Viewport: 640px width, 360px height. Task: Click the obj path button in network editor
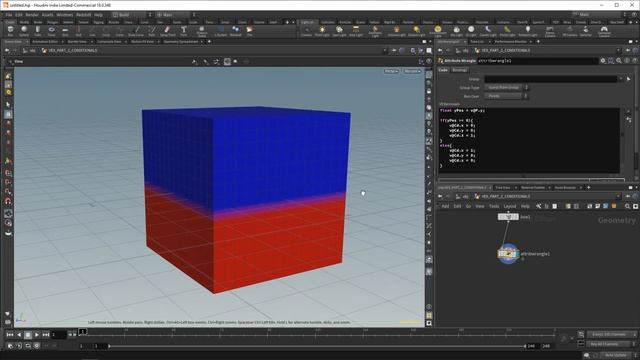tap(462, 197)
